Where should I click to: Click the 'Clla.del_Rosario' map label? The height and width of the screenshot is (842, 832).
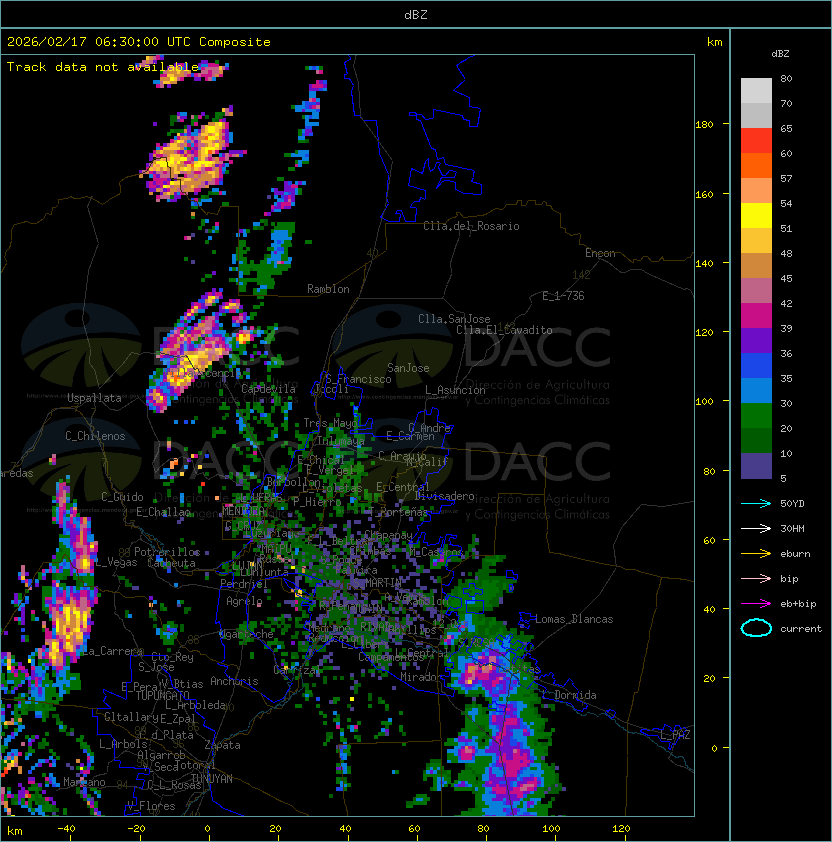[471, 226]
